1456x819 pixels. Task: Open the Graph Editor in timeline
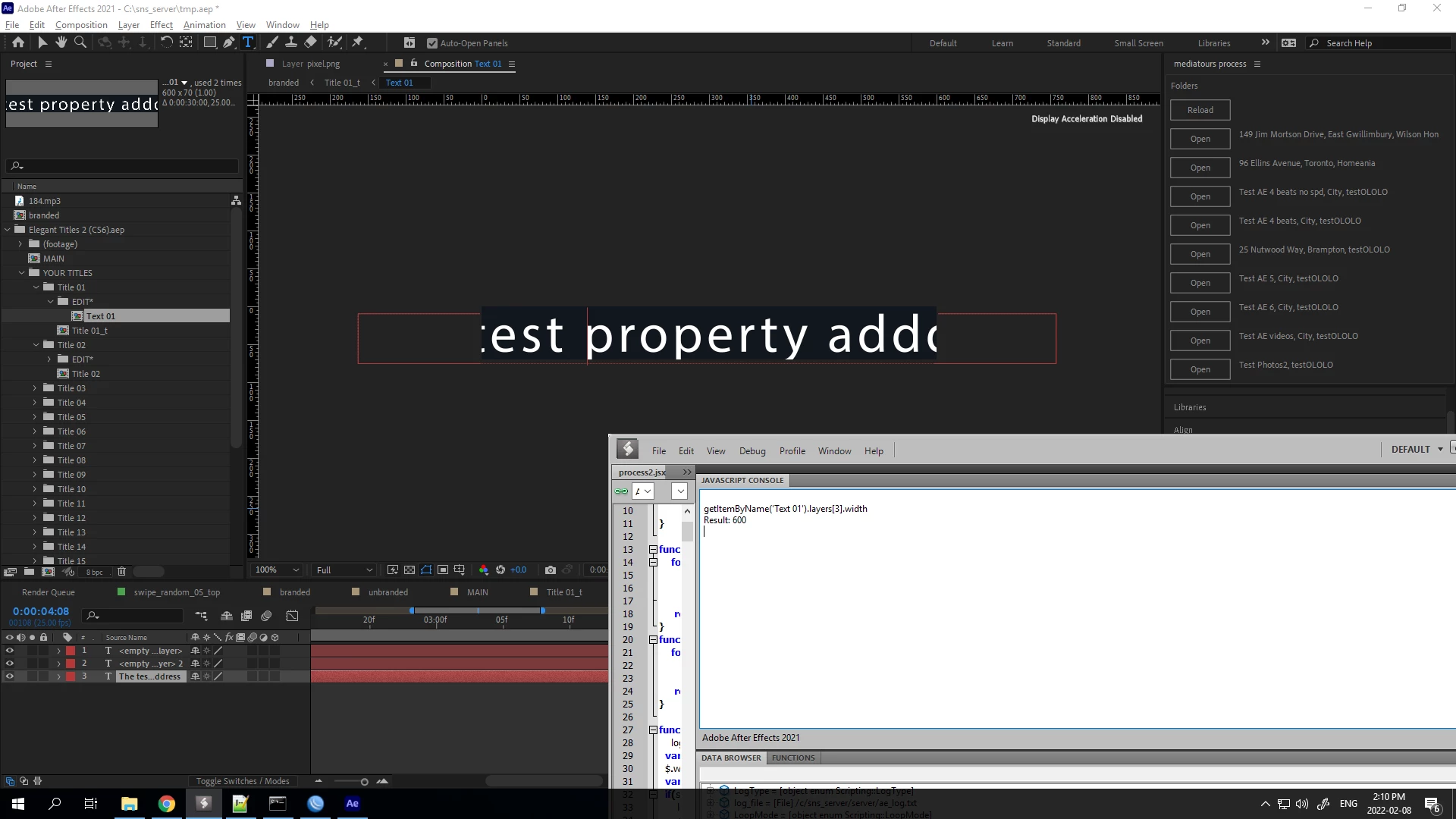pyautogui.click(x=292, y=616)
